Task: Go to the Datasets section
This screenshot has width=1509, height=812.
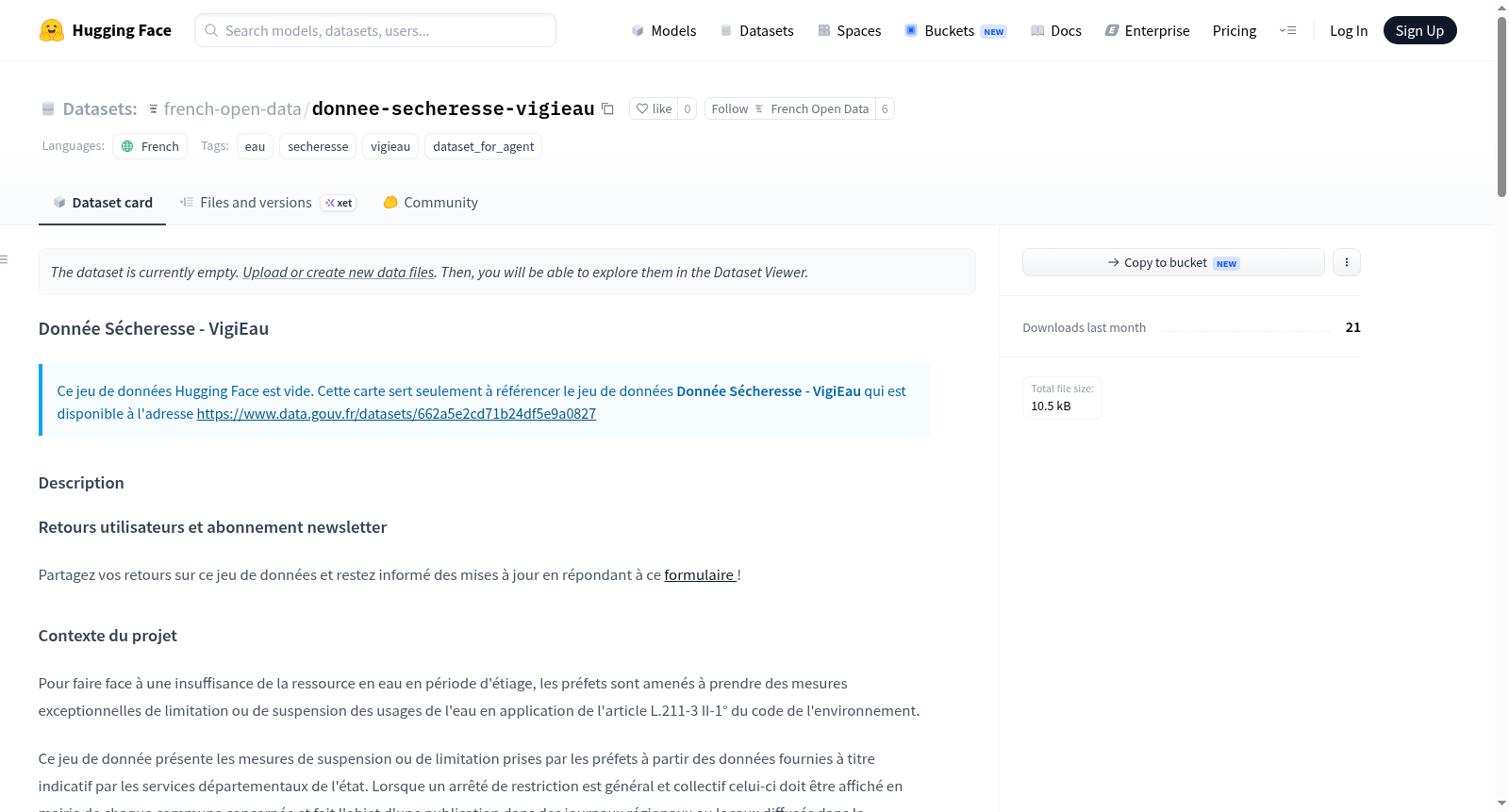Action: [x=757, y=30]
